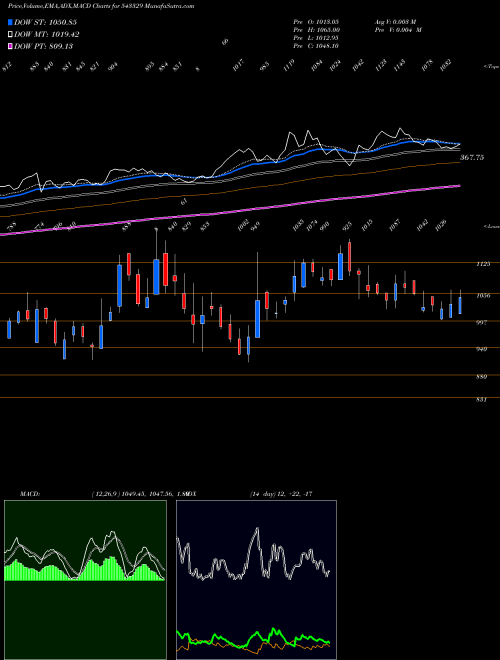Viewport: 500px width, 660px height.
Task: Click the 1125 price axis label
Action: pos(483,264)
